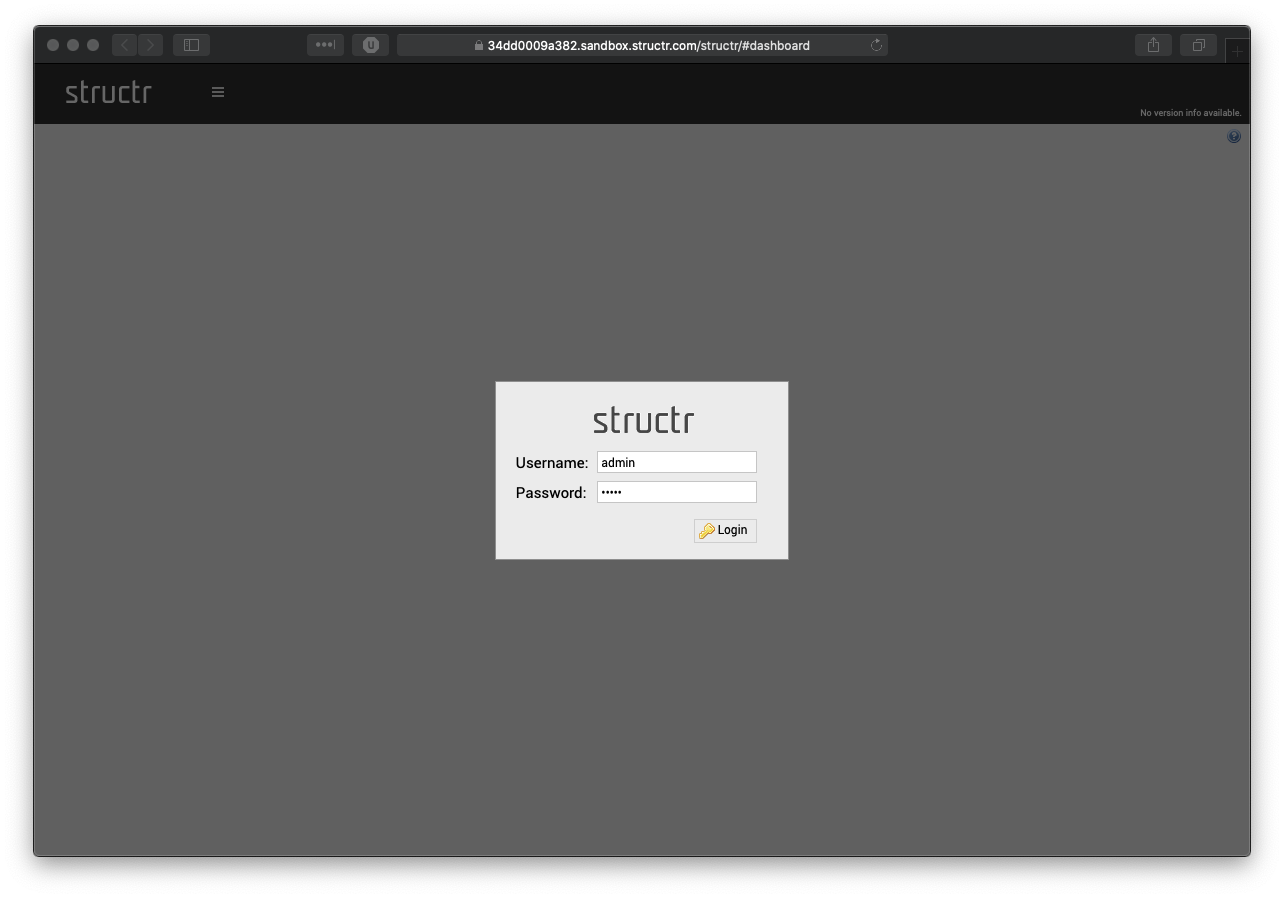
Task: Go forward with the browser forward arrow
Action: [151, 45]
